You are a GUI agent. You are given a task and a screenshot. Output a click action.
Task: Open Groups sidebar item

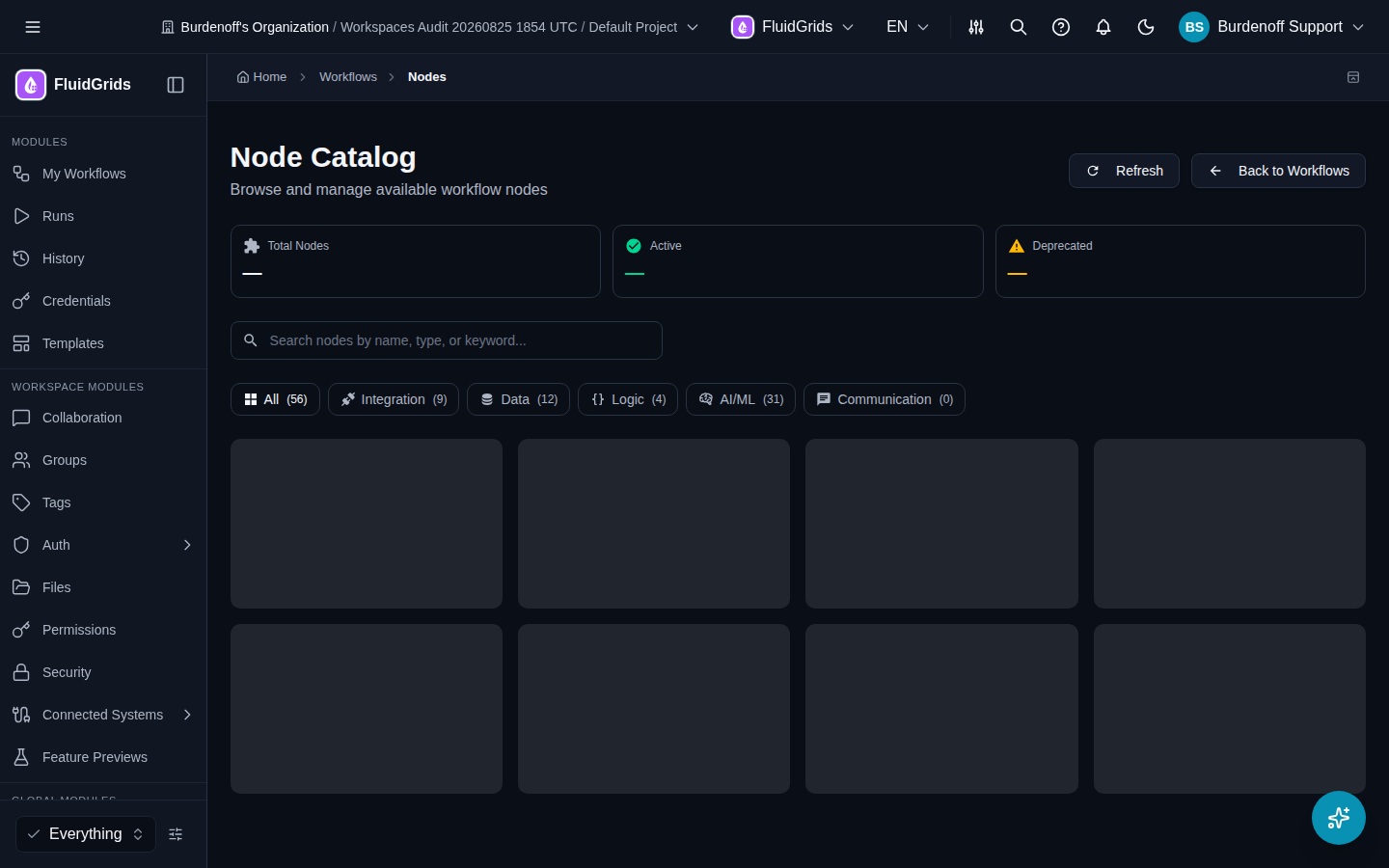(x=103, y=460)
